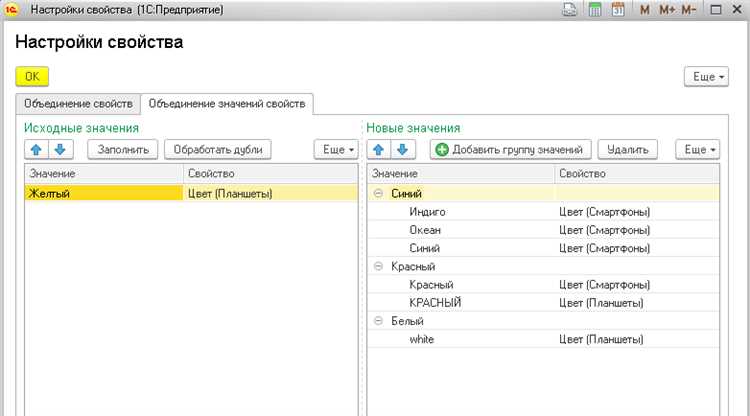Click the Заполнить button
Screen dimensions: 750x416
tap(123, 150)
